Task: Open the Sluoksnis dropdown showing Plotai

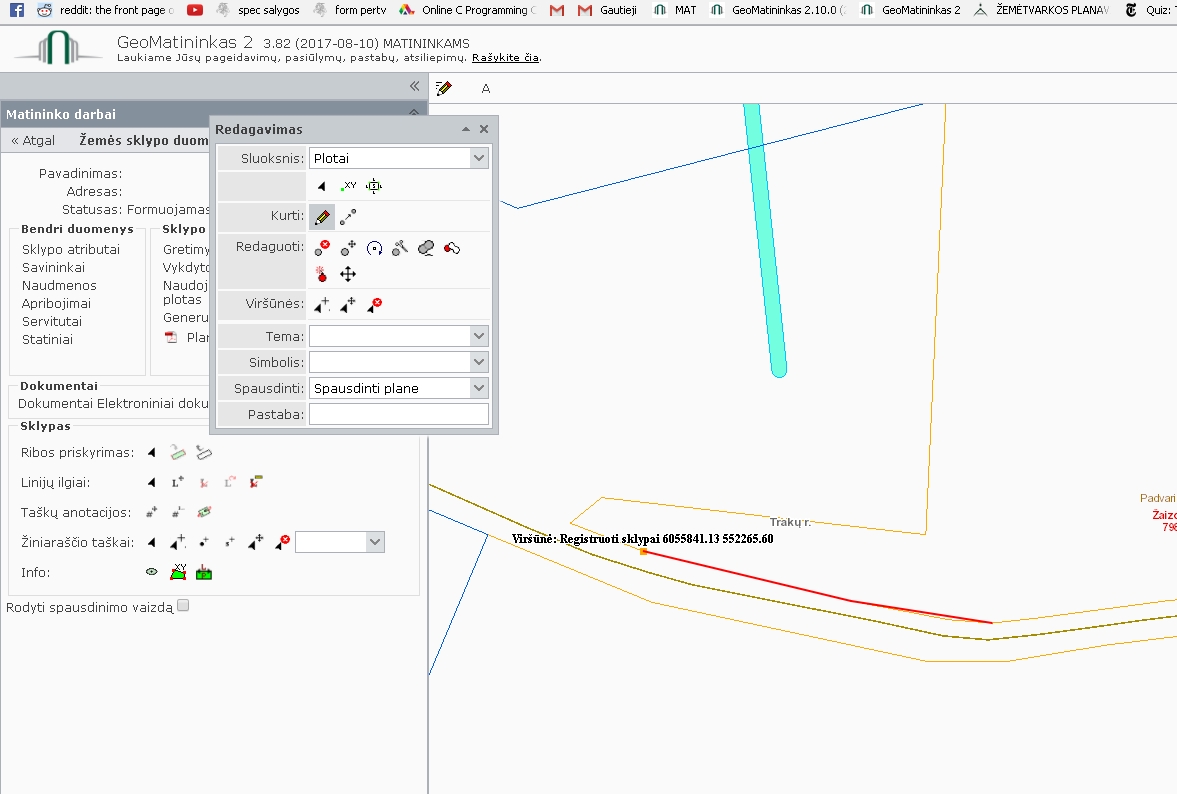Action: point(399,158)
